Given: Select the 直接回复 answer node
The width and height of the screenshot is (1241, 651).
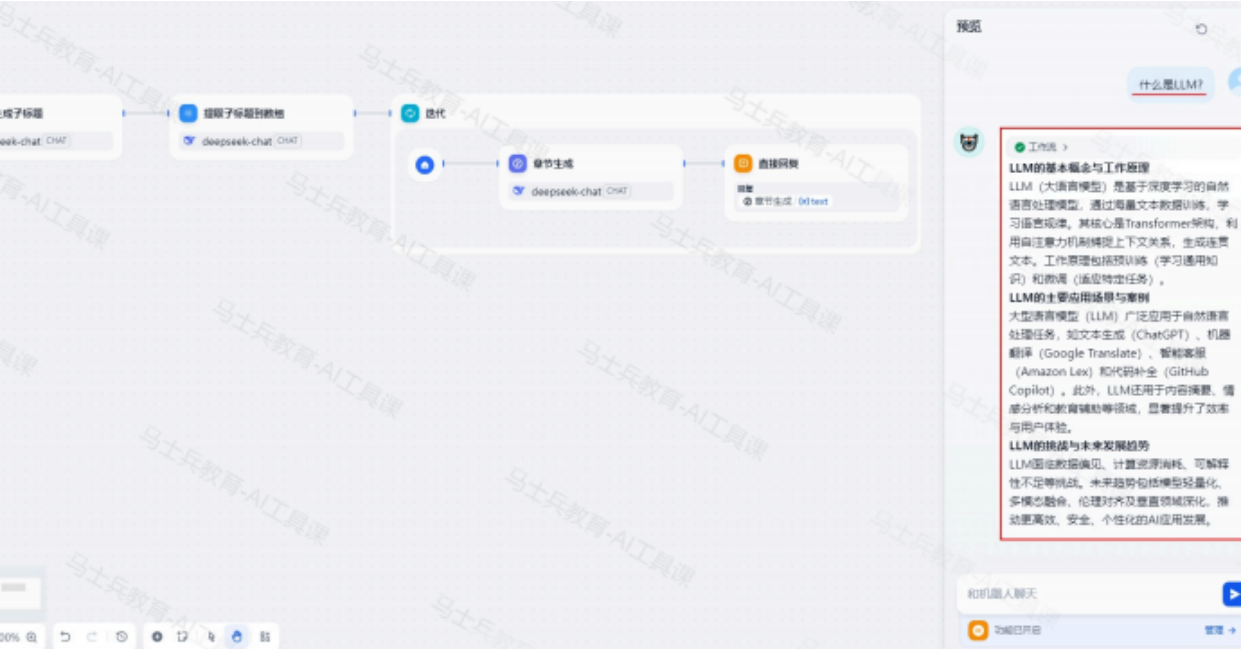Looking at the screenshot, I should click(816, 182).
